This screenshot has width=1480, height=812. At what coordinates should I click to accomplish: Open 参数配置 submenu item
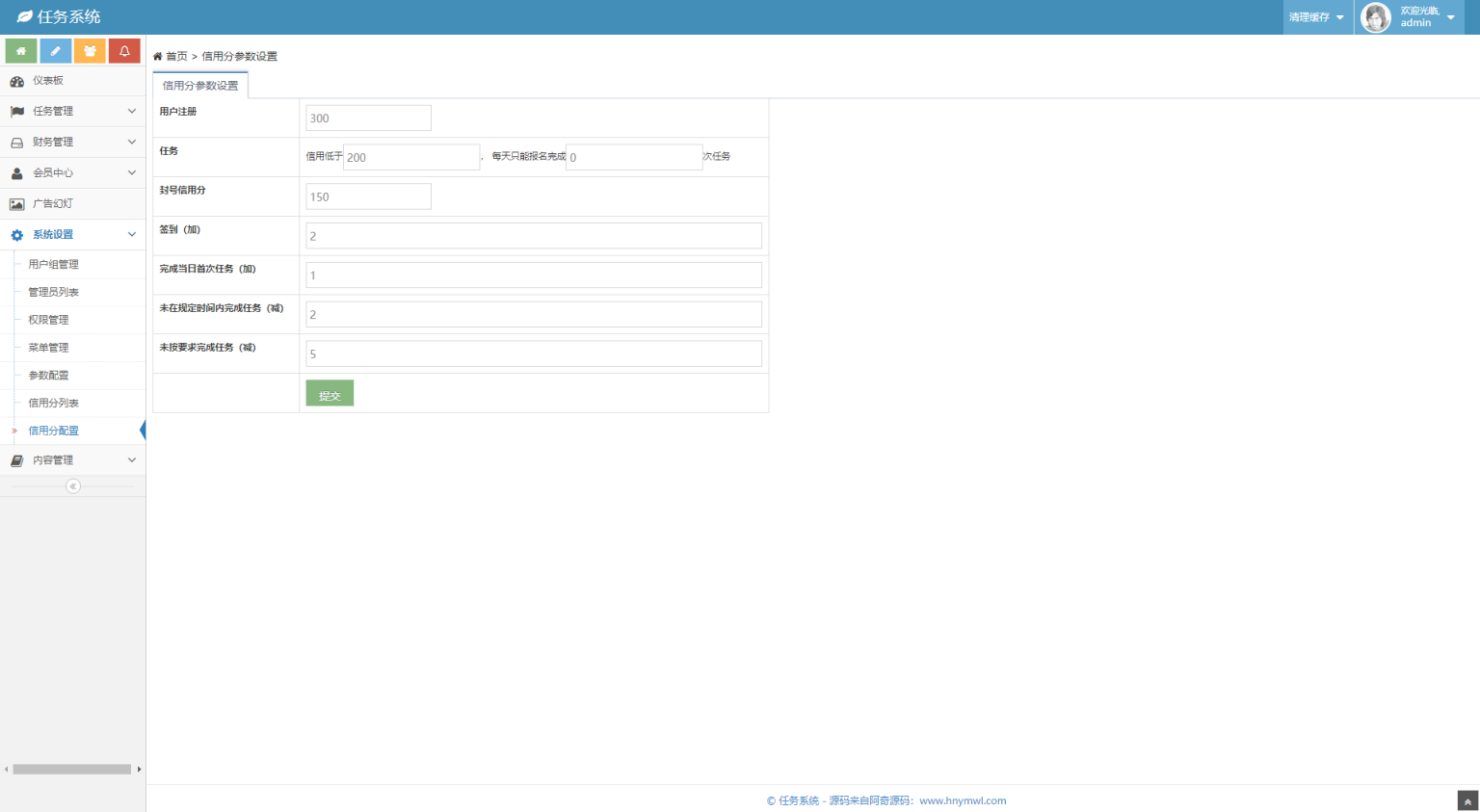click(48, 376)
